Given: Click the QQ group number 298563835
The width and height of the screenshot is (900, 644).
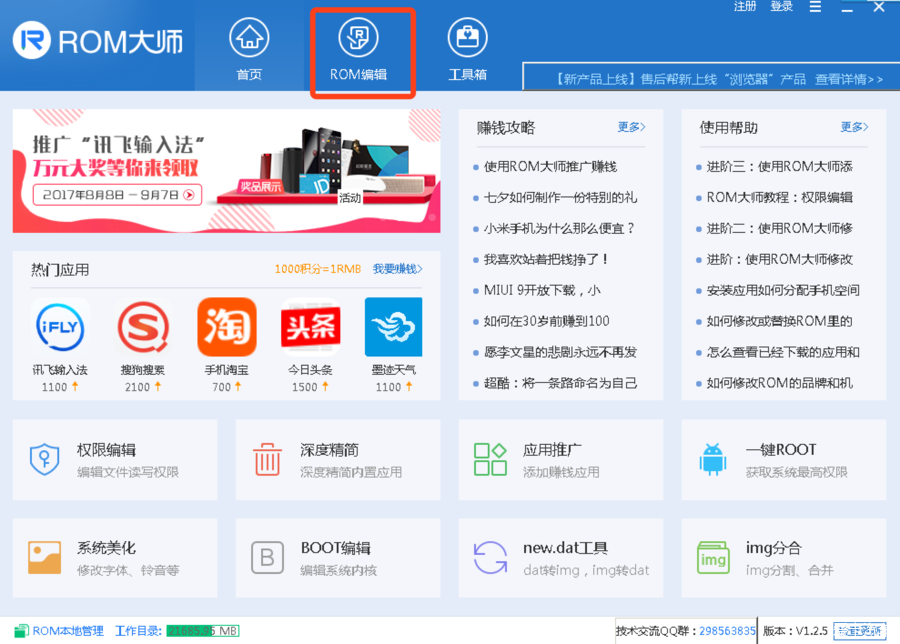Looking at the screenshot, I should [727, 631].
